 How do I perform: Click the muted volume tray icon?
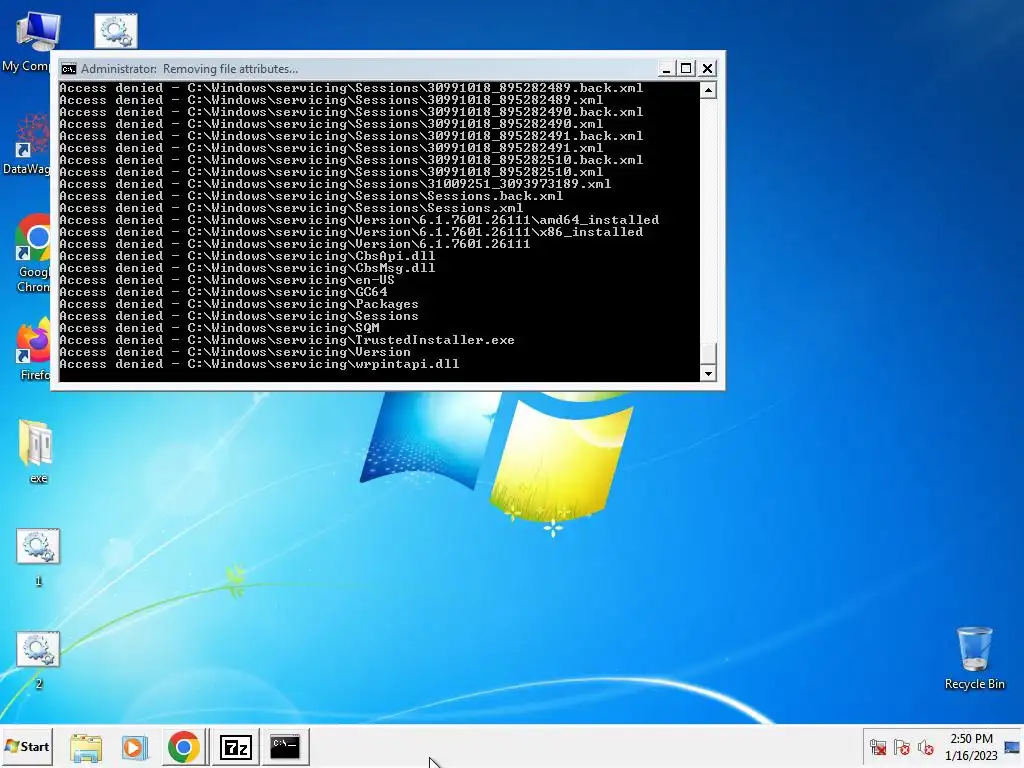925,747
